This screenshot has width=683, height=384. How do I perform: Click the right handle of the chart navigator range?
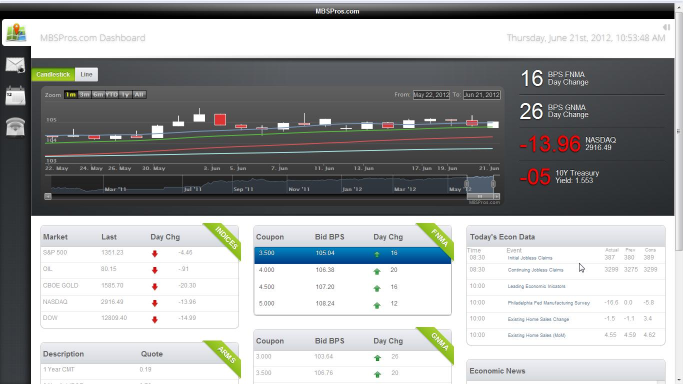(x=493, y=184)
